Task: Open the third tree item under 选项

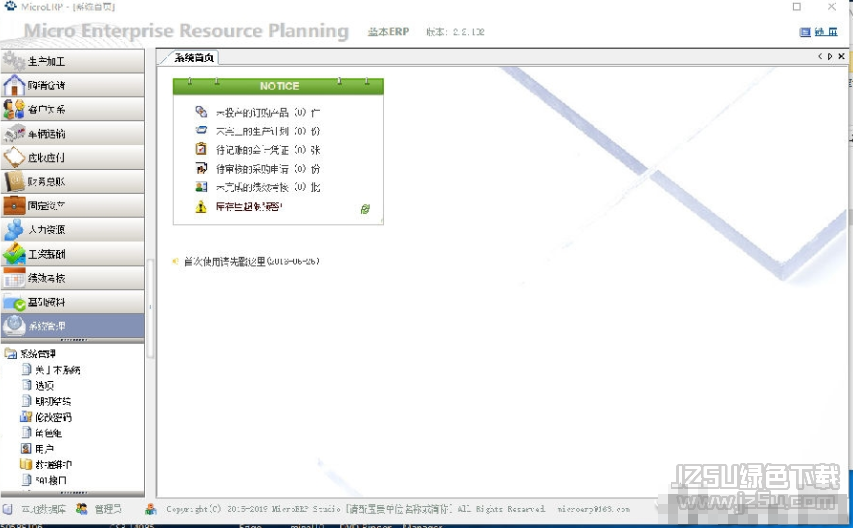Action: [x=53, y=401]
